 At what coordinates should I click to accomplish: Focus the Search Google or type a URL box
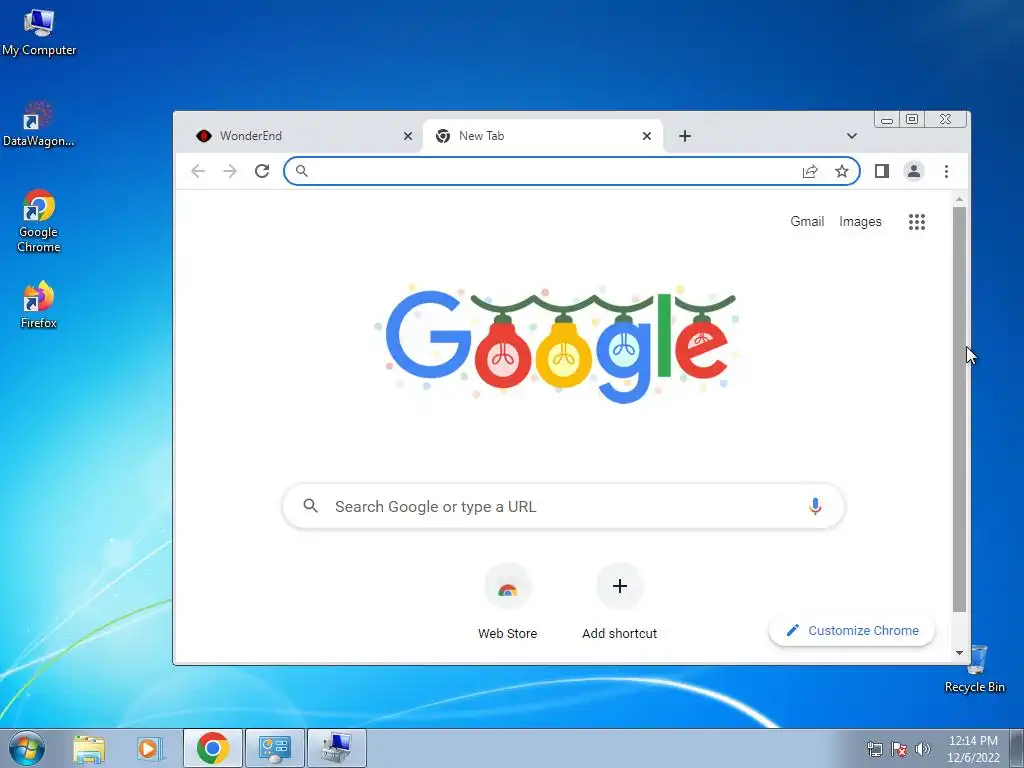[563, 506]
